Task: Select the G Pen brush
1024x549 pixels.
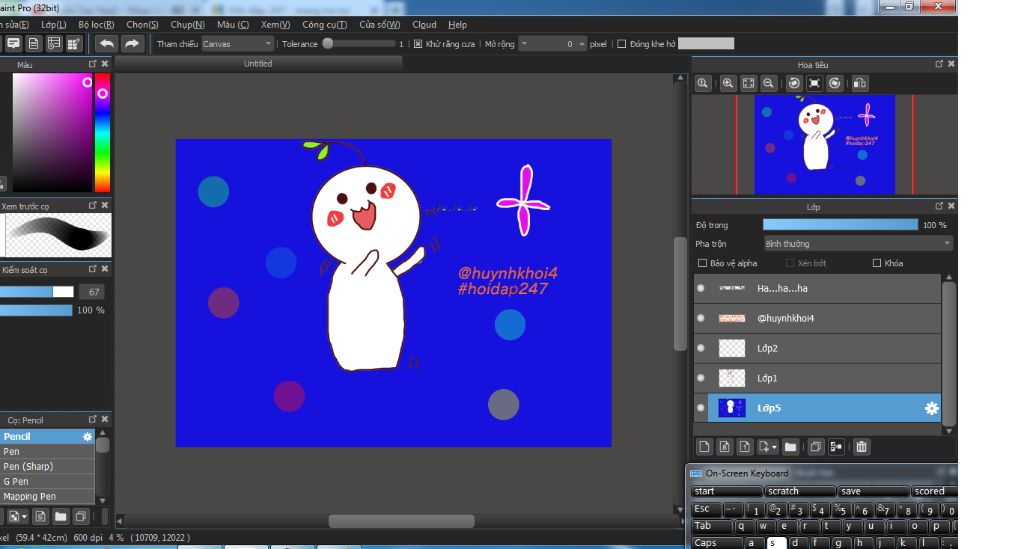Action: pos(47,481)
